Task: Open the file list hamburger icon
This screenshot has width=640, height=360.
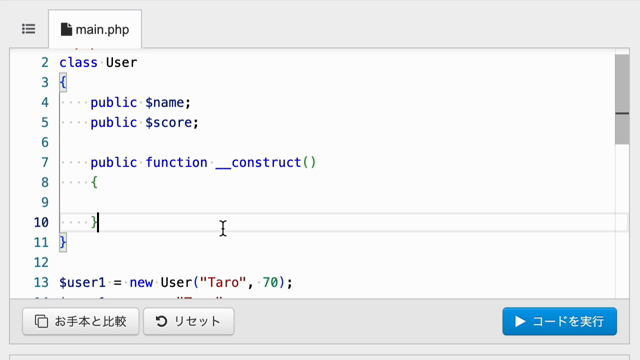Action: (x=29, y=29)
